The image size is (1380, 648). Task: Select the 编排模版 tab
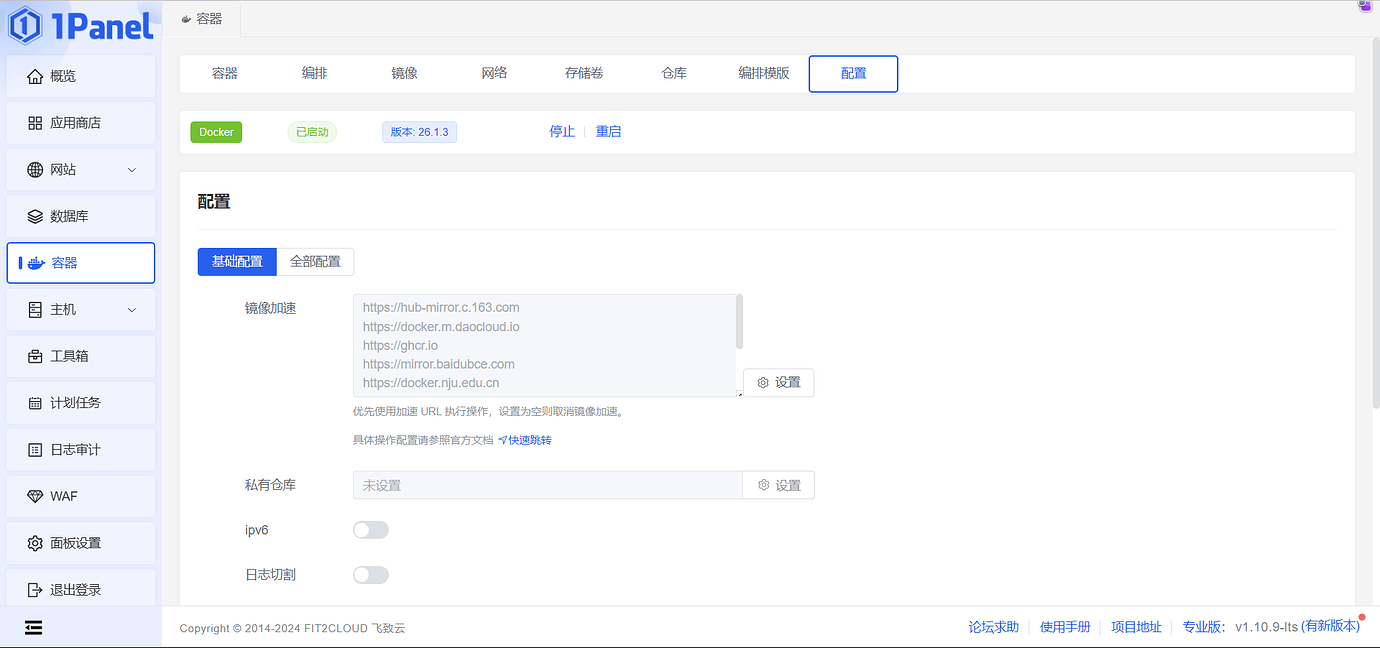pos(764,73)
